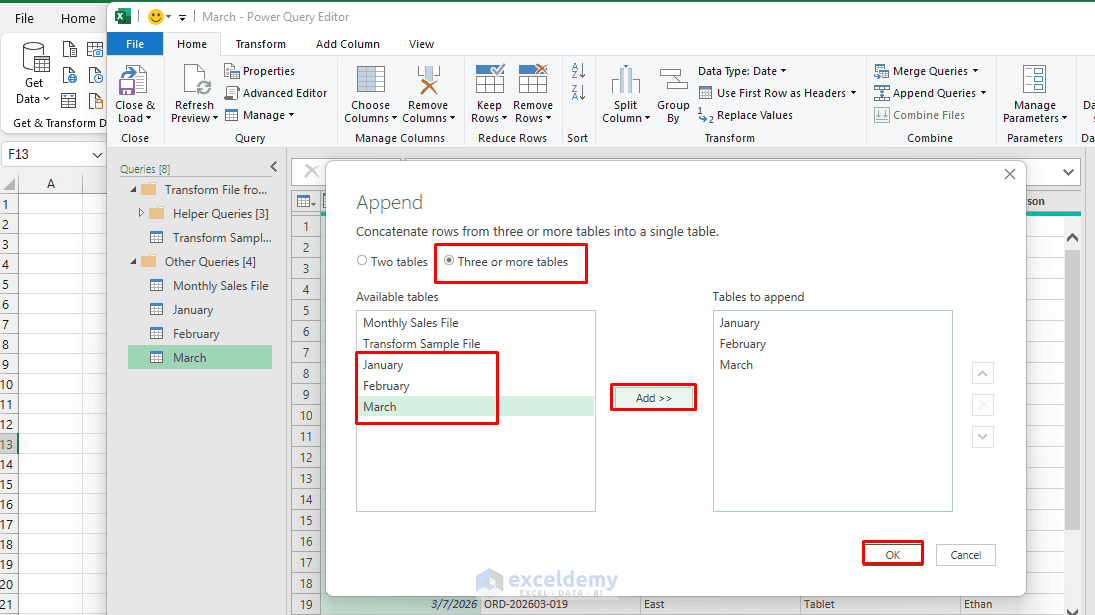Sort descending Z to A
This screenshot has height=615, width=1095.
578,92
